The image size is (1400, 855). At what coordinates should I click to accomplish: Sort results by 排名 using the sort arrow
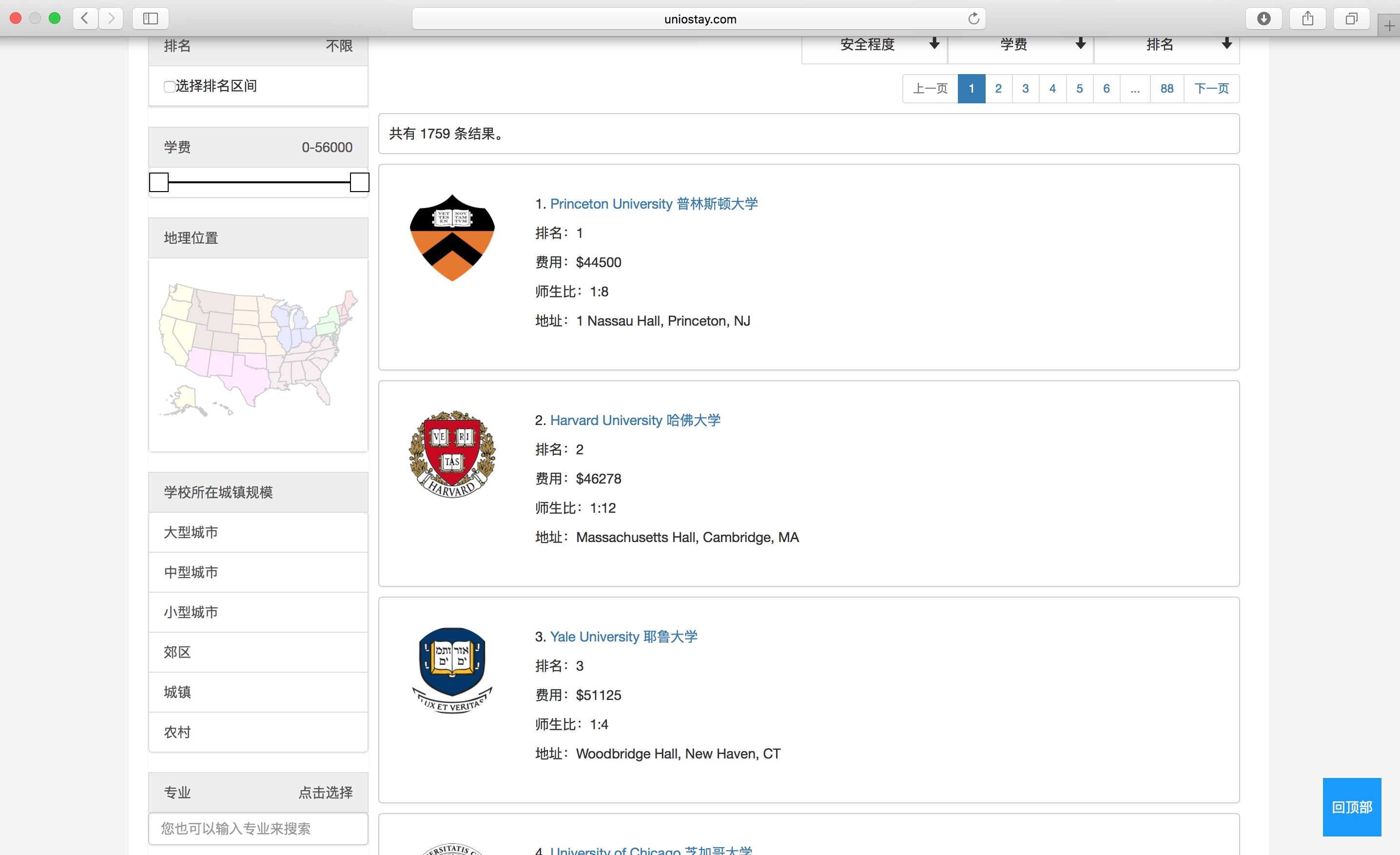point(1226,44)
